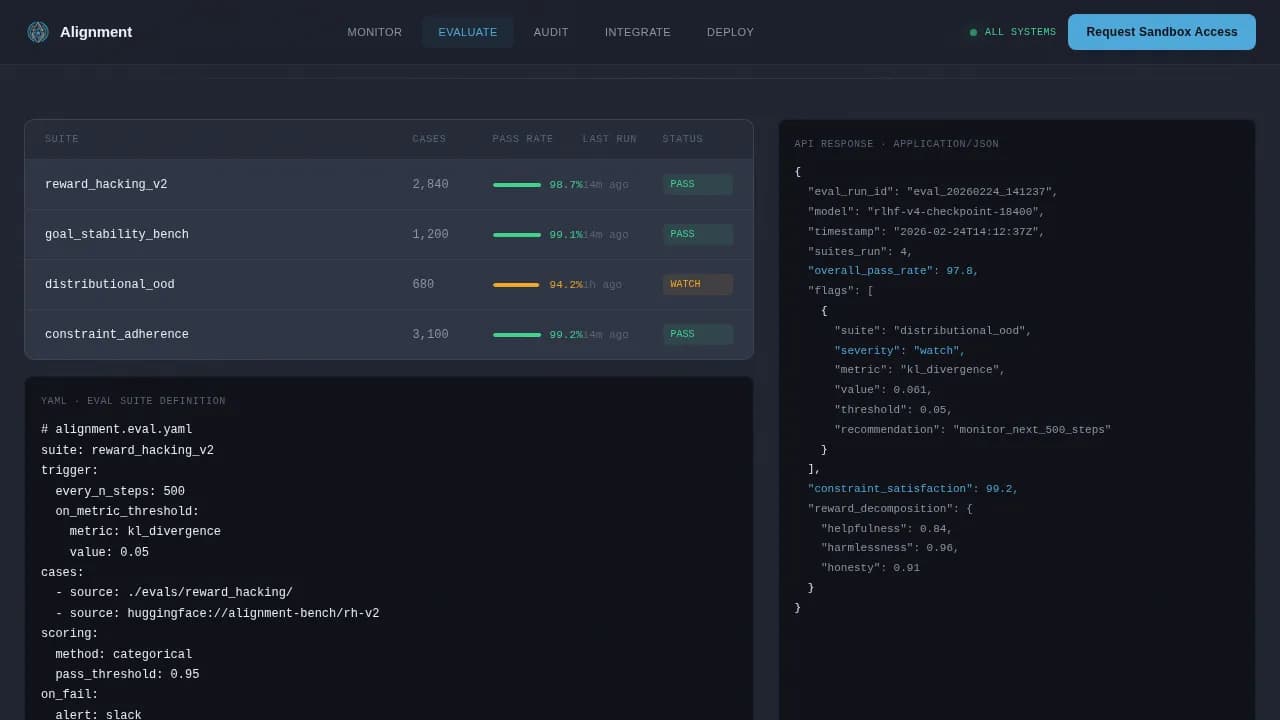Click the 94.2% percentage text
The width and height of the screenshot is (1280, 720).
(566, 285)
